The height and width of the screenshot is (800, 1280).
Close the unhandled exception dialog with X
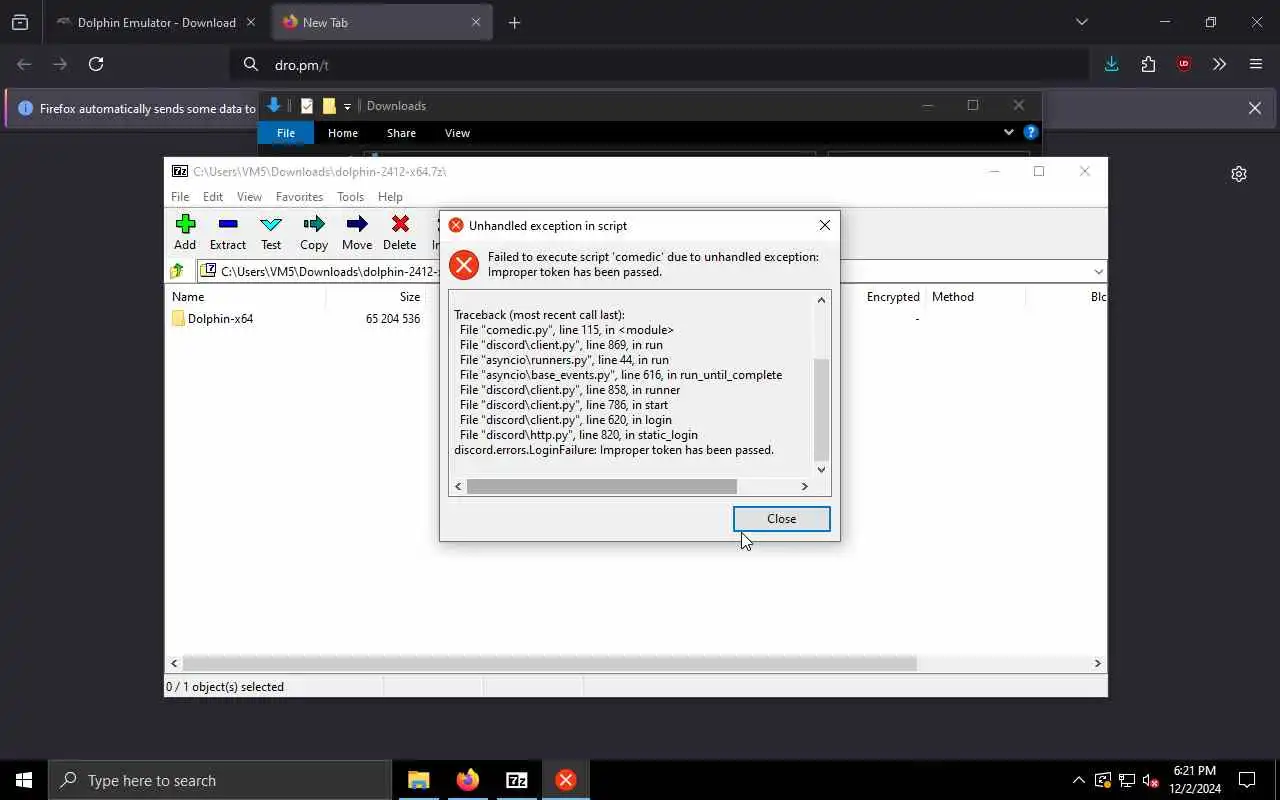tap(825, 225)
